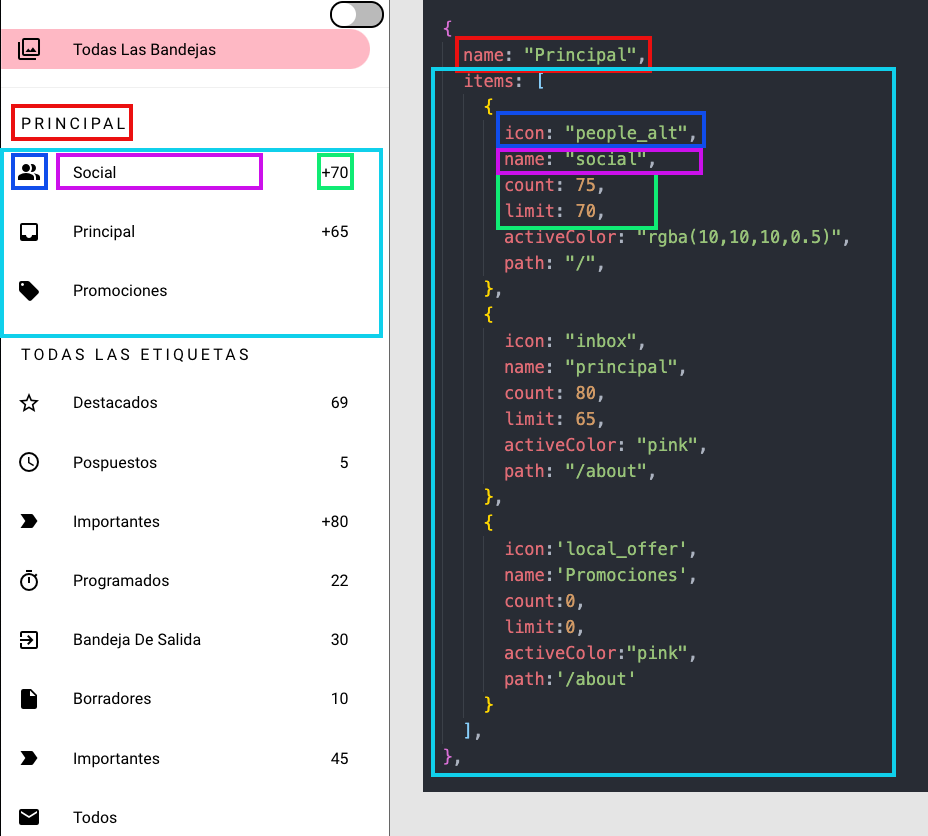Click the items: [ code line

coord(504,81)
